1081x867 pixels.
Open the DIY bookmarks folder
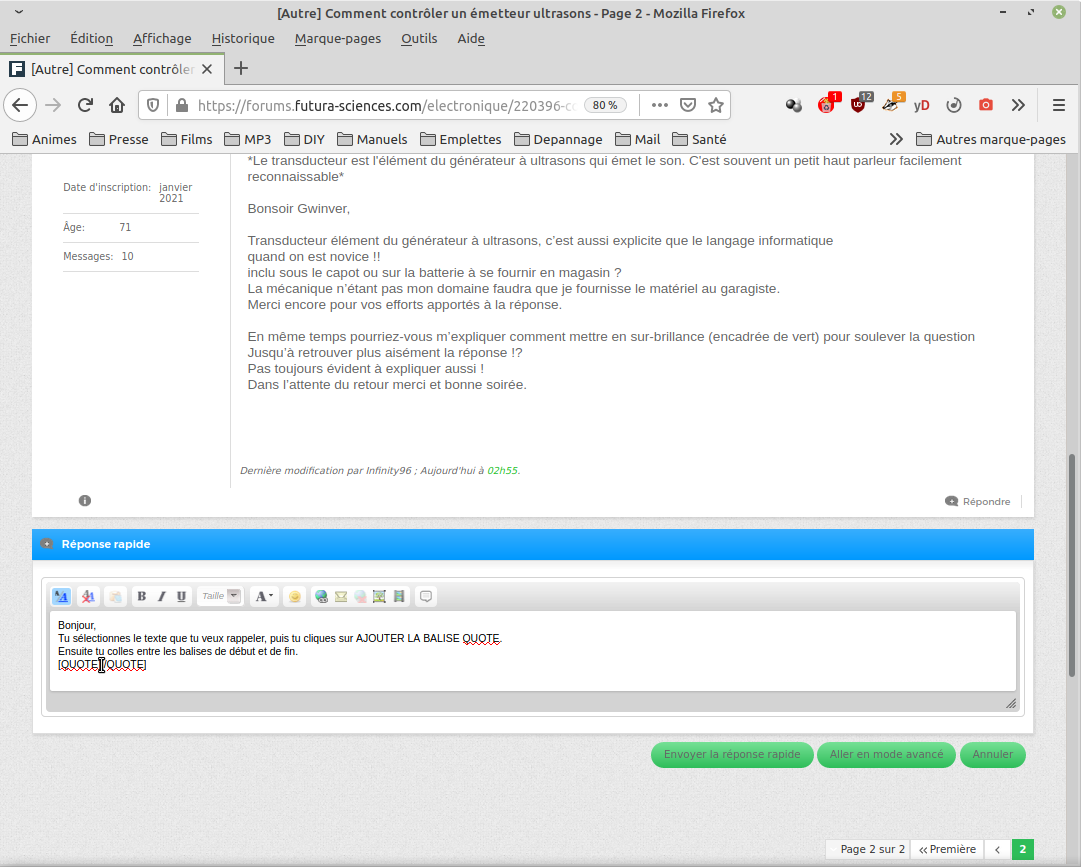[305, 139]
